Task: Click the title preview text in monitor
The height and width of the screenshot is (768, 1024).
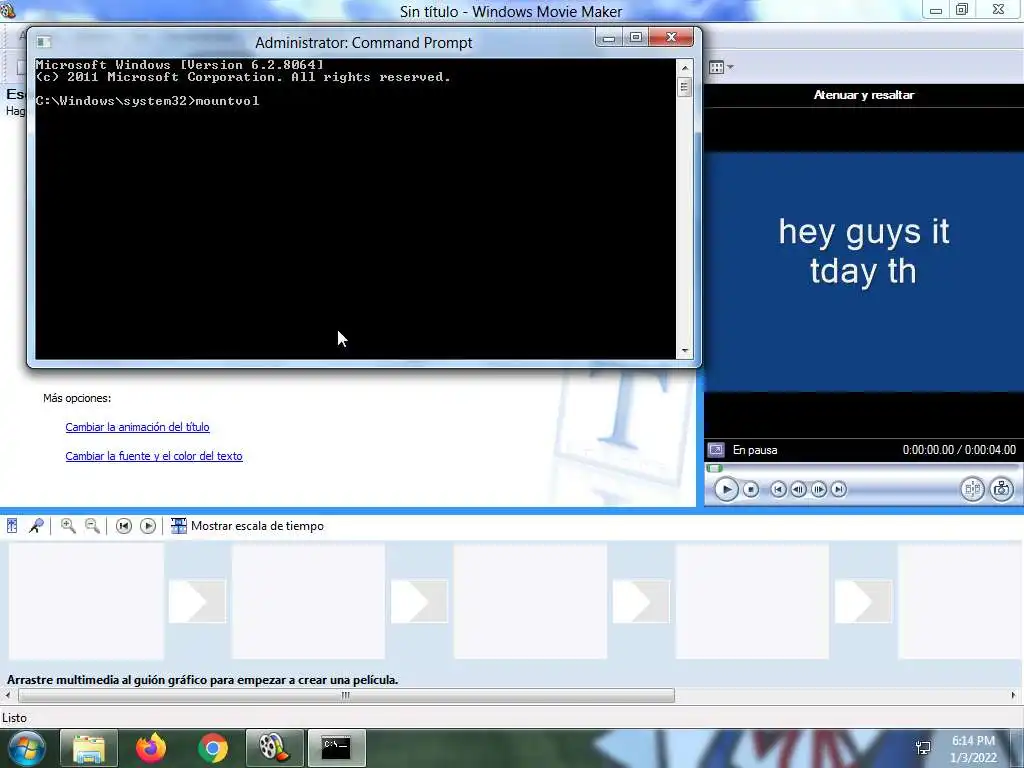Action: (x=863, y=251)
